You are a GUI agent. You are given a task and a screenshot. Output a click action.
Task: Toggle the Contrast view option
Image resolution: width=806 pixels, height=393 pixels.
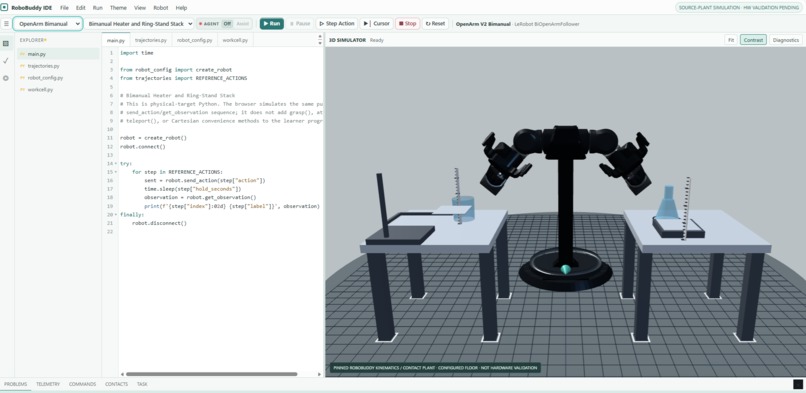click(753, 40)
